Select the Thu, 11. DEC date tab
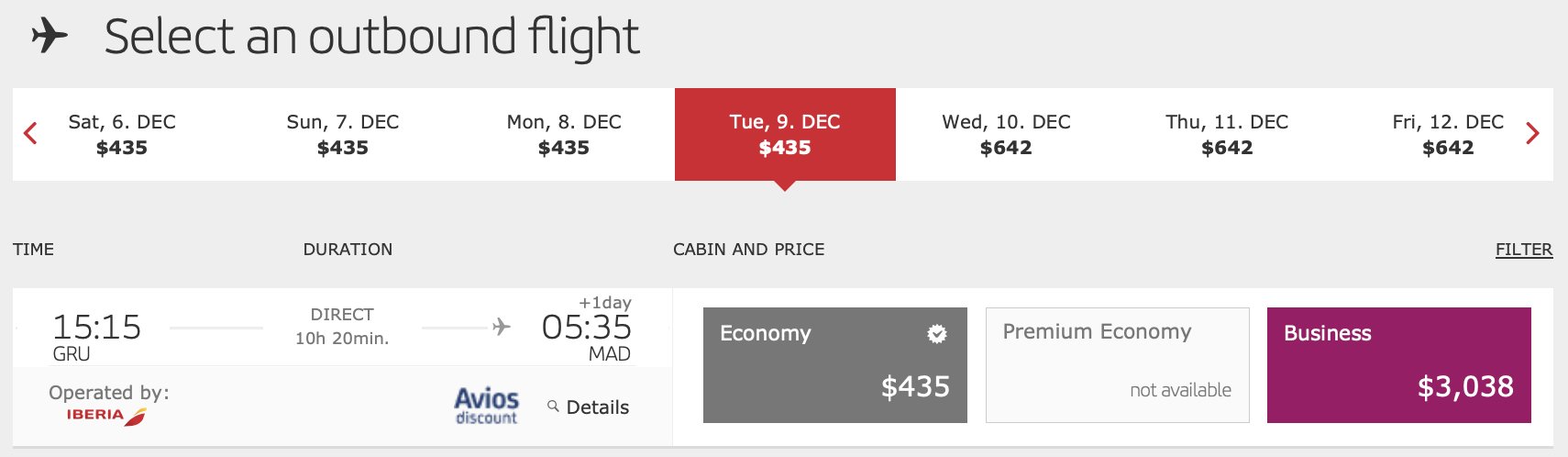Image resolution: width=1568 pixels, height=457 pixels. 1227,134
